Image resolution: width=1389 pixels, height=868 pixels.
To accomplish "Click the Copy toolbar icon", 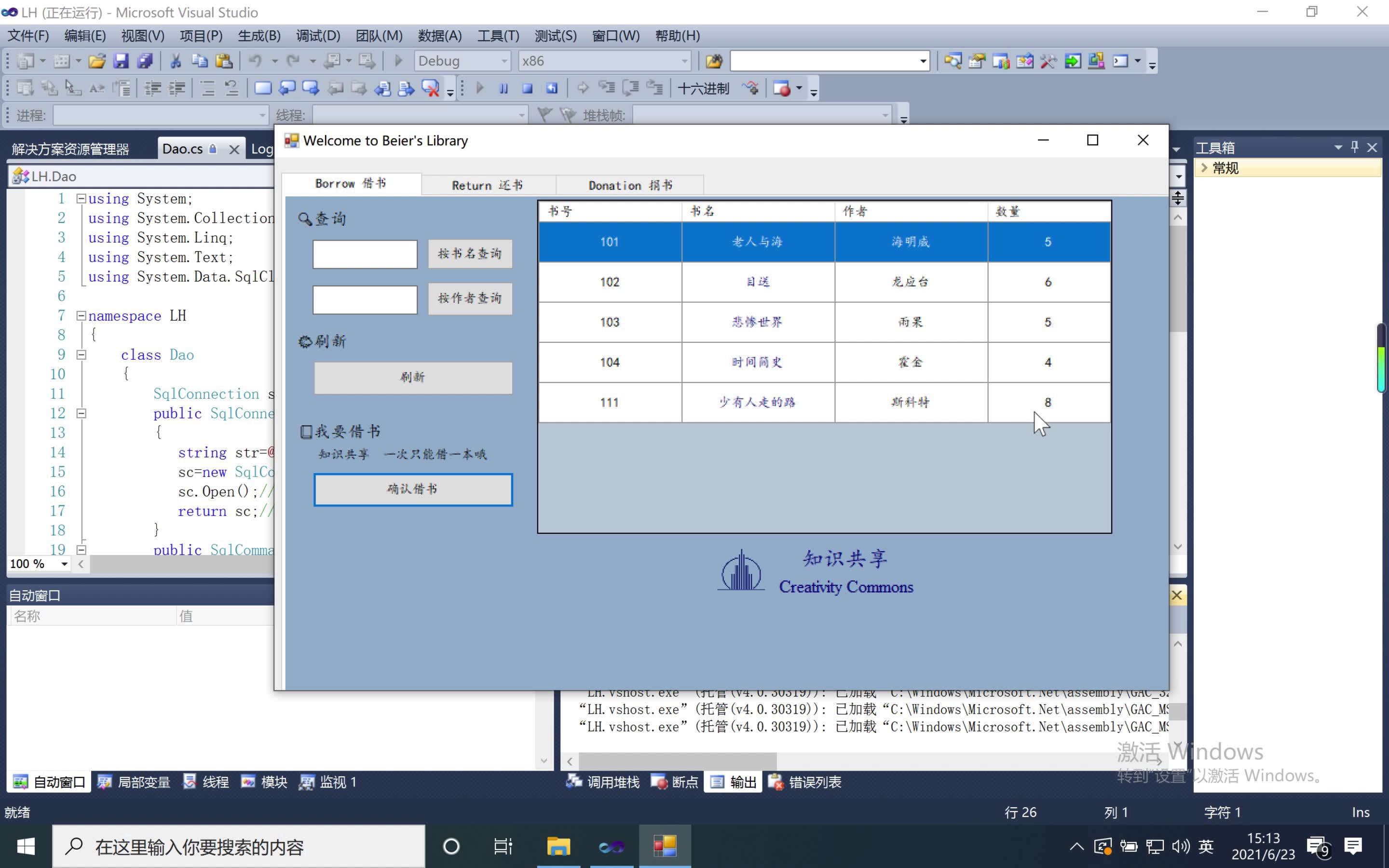I will click(199, 61).
